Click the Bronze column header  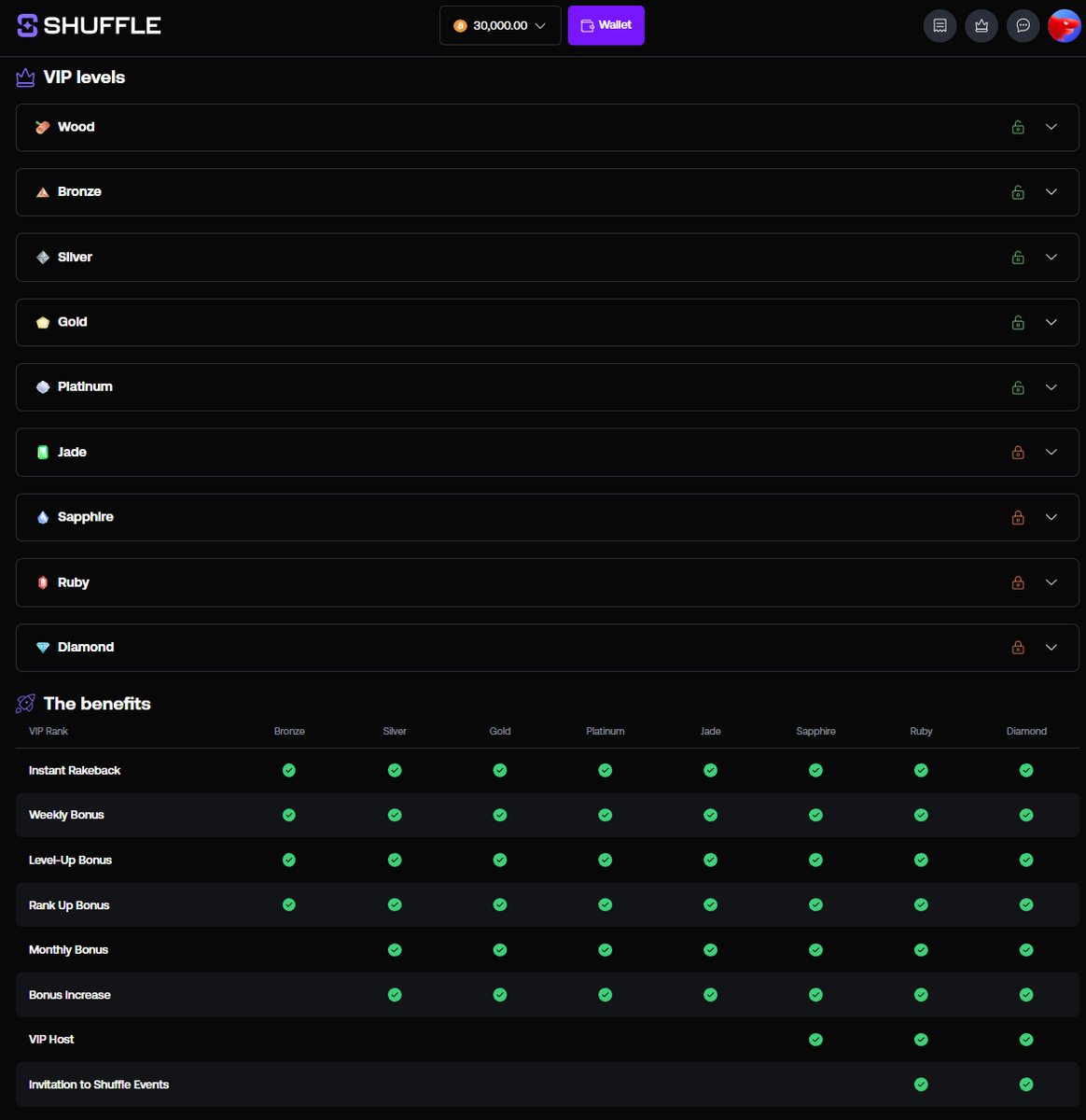(289, 732)
